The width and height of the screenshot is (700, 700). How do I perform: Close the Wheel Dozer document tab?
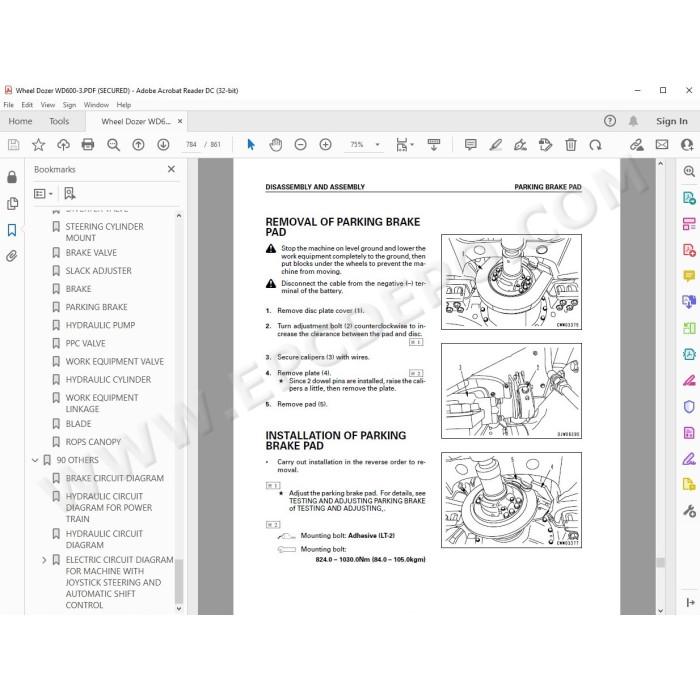pos(180,121)
